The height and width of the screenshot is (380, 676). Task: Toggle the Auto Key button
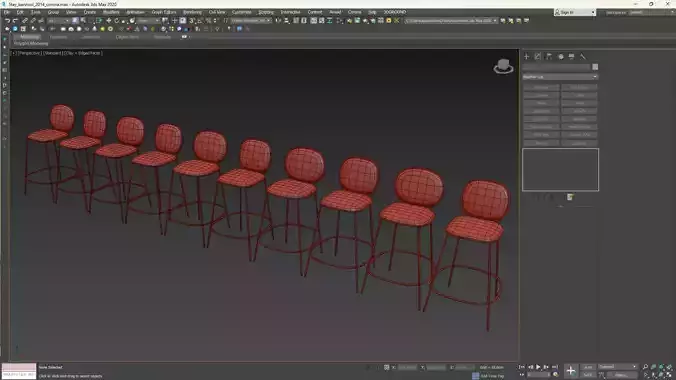click(588, 367)
